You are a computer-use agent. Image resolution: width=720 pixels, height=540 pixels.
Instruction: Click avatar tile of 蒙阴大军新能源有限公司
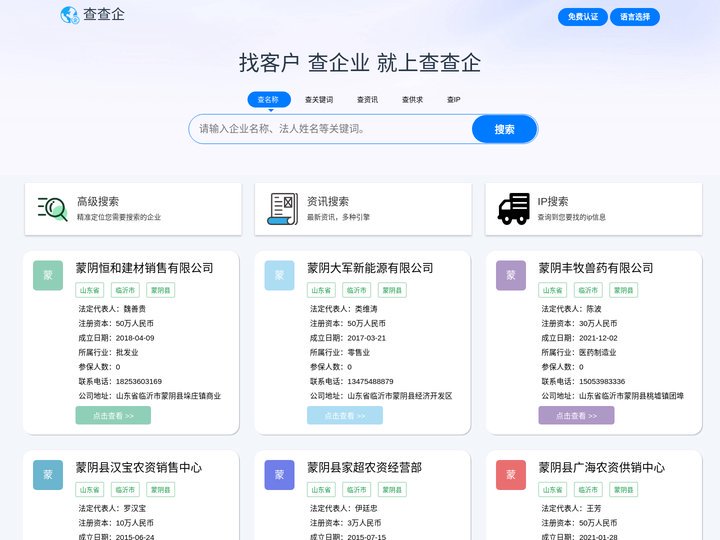tap(279, 275)
